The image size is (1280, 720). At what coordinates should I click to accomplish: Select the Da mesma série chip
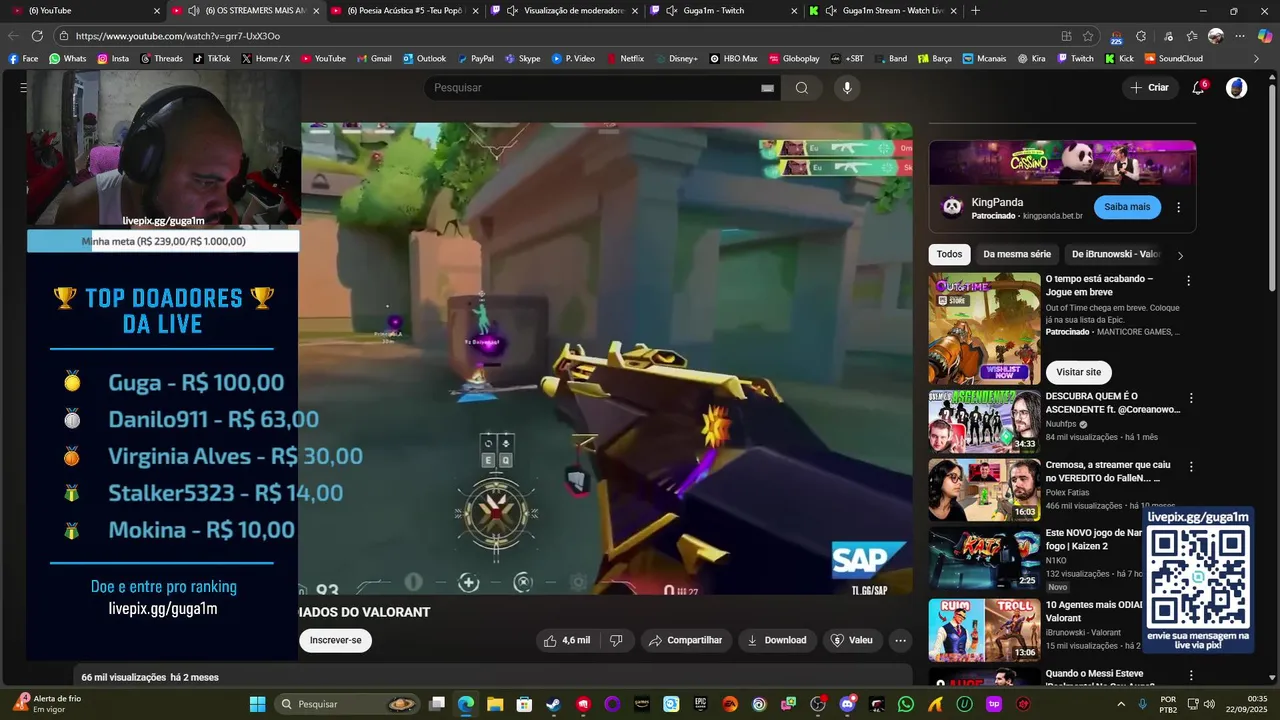(1017, 255)
